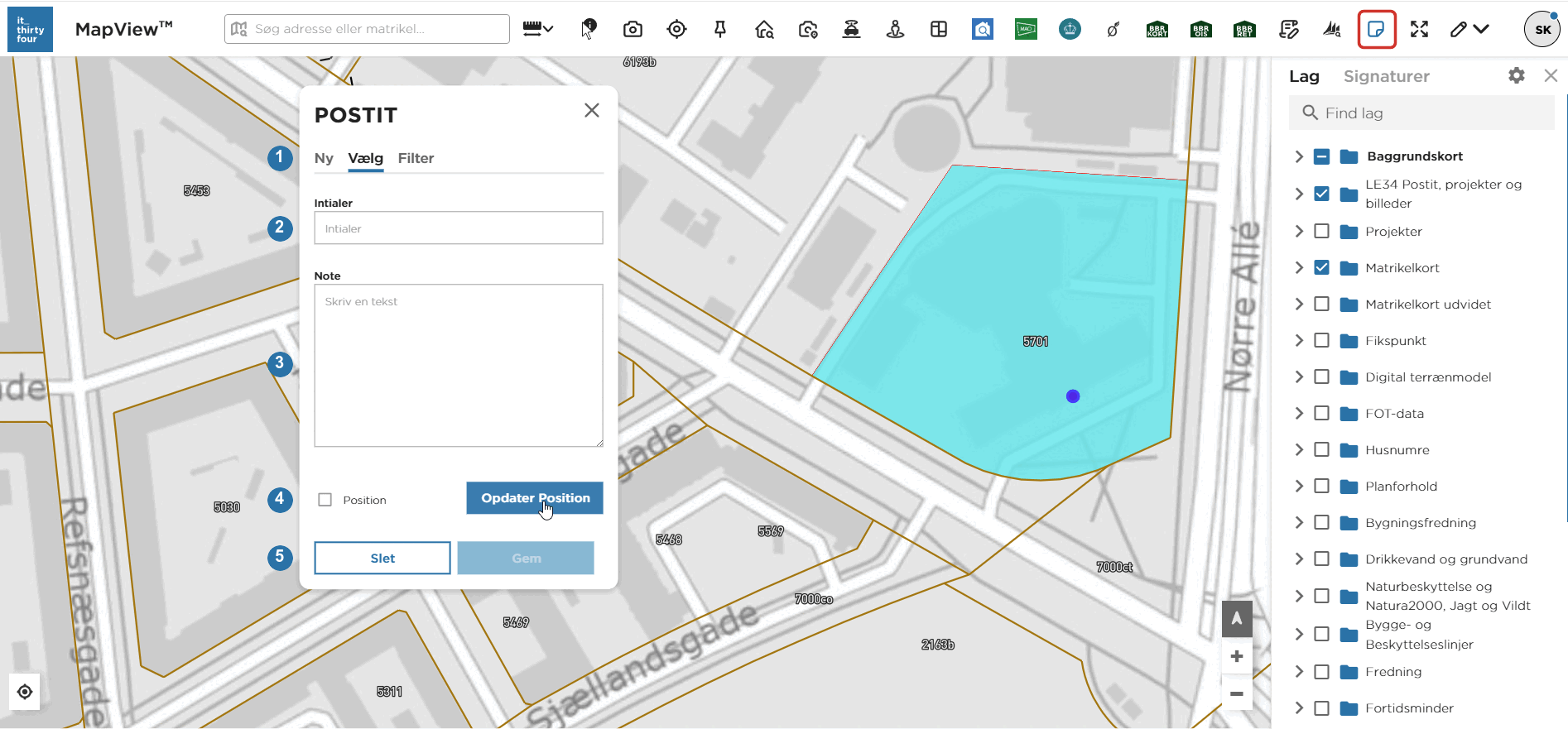Click the Postit sticky note tool
1568x729 pixels.
tap(1377, 29)
